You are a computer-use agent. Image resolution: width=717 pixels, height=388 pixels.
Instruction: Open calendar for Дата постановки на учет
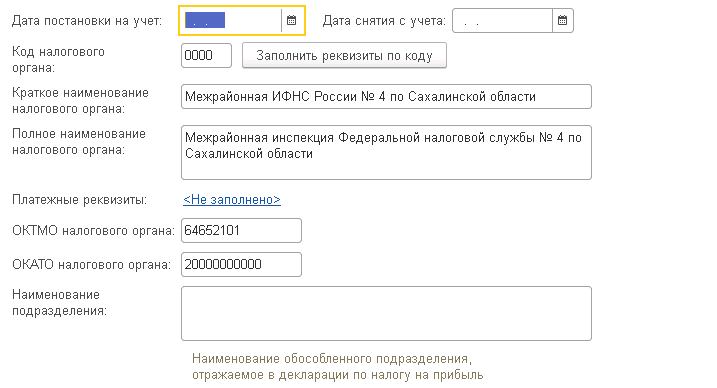coord(292,21)
